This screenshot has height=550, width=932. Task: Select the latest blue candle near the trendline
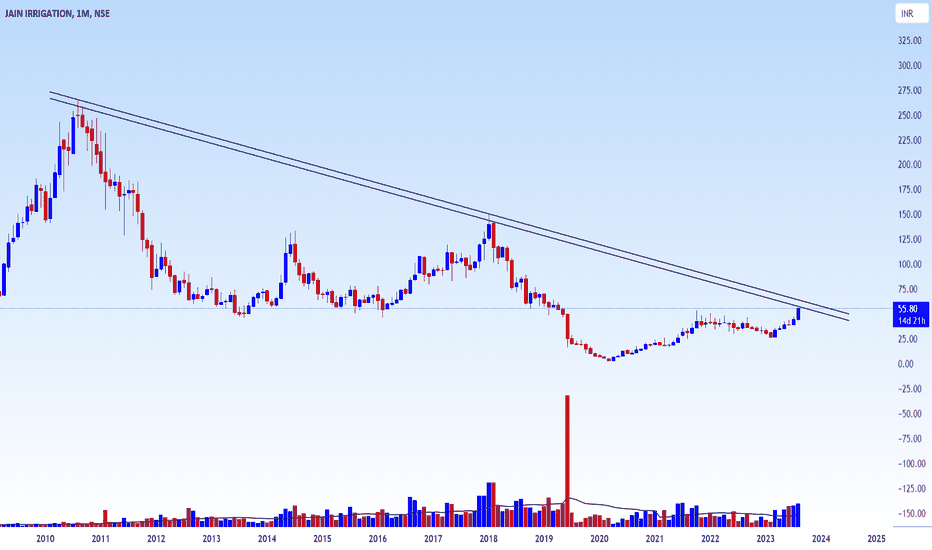click(x=798, y=314)
